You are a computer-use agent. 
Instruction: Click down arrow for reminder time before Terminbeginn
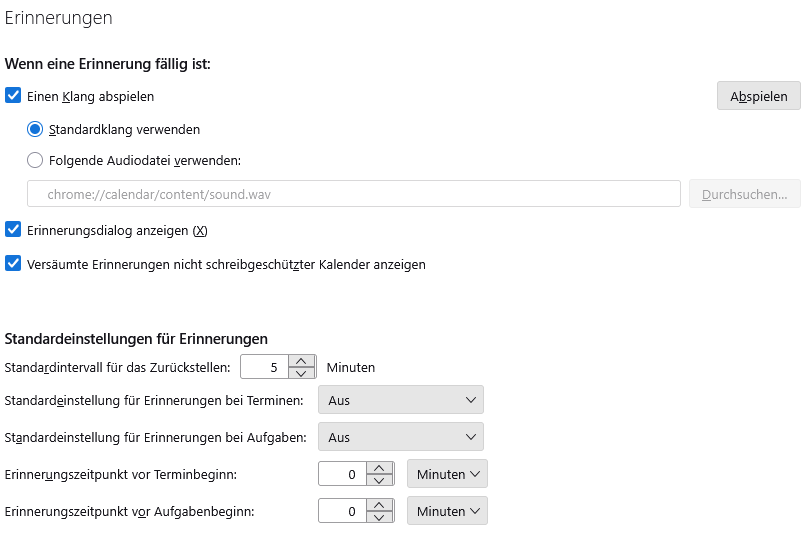[379, 480]
